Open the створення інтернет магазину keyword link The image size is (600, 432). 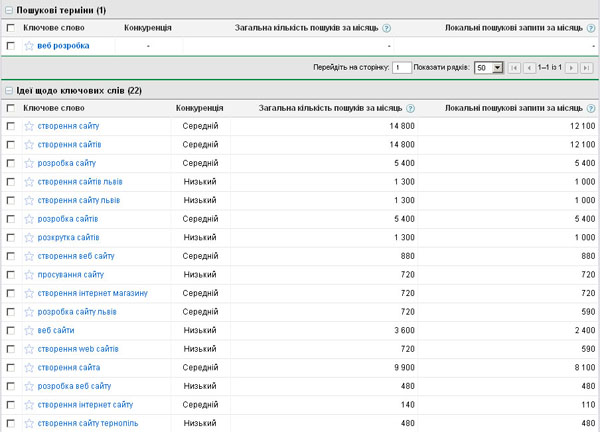93,293
